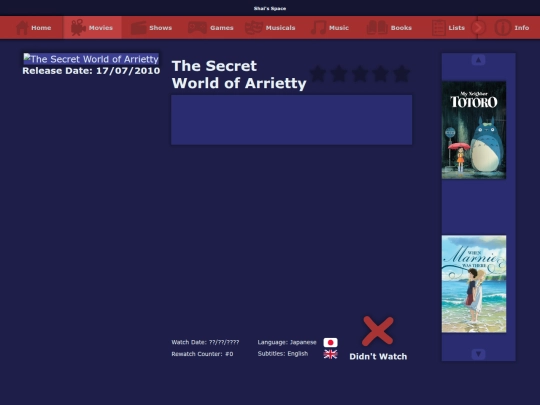Click the Games controller icon
The height and width of the screenshot is (405, 540).
point(197,28)
